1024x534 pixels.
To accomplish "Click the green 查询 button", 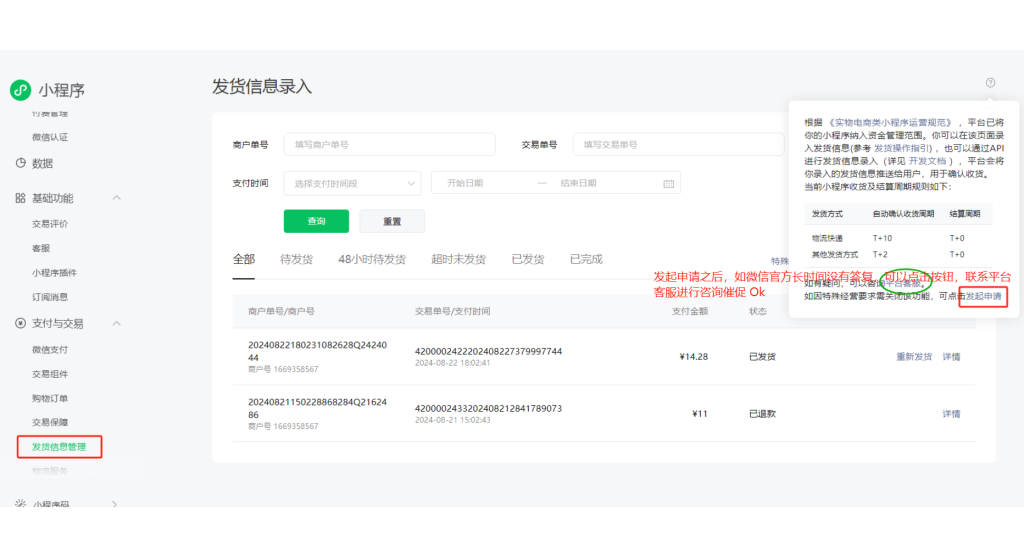I will 316,221.
